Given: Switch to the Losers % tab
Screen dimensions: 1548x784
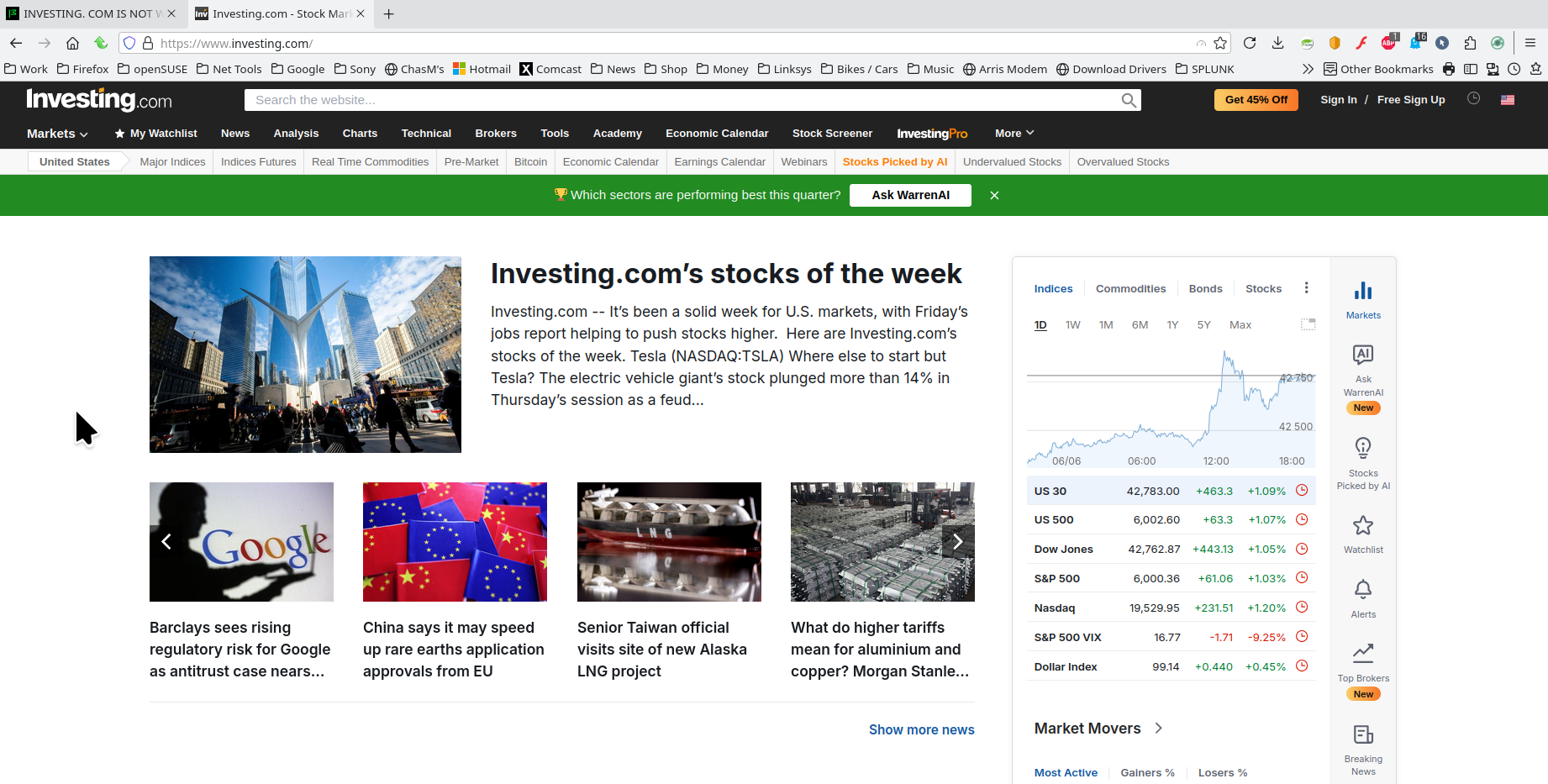Looking at the screenshot, I should tap(1223, 772).
